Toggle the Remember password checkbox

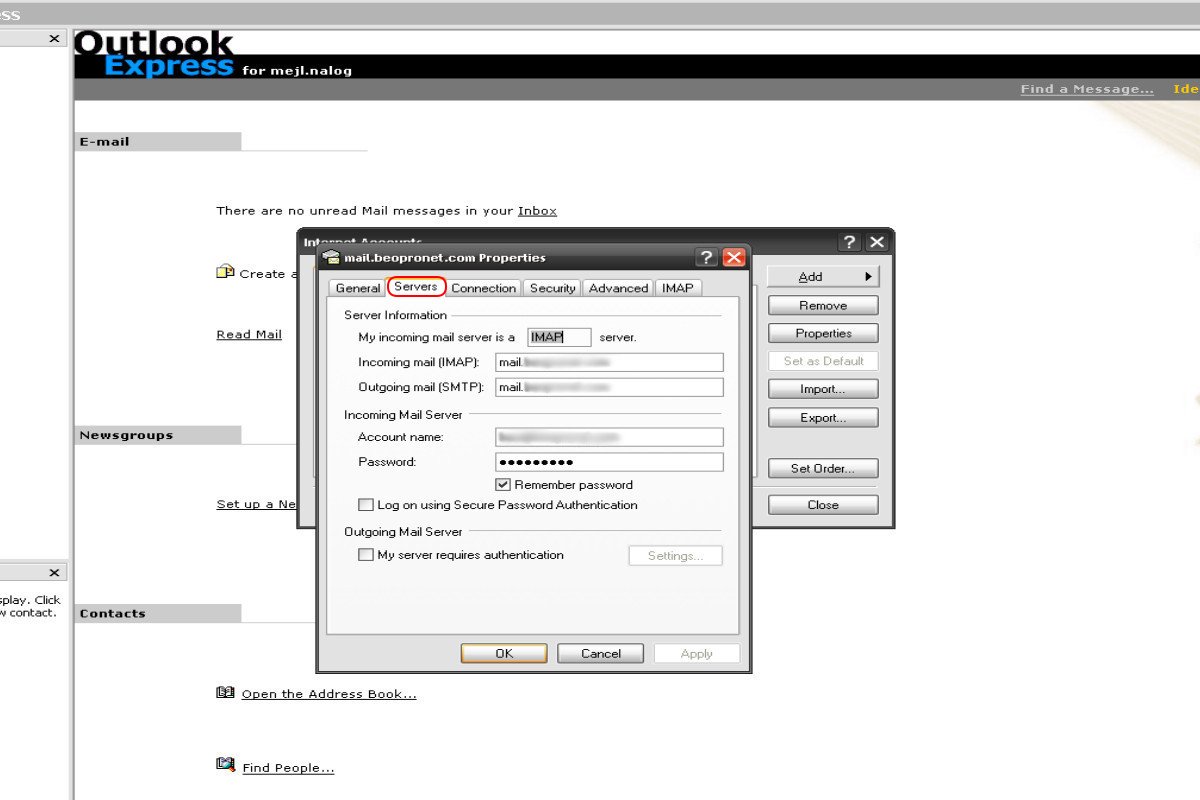[503, 485]
